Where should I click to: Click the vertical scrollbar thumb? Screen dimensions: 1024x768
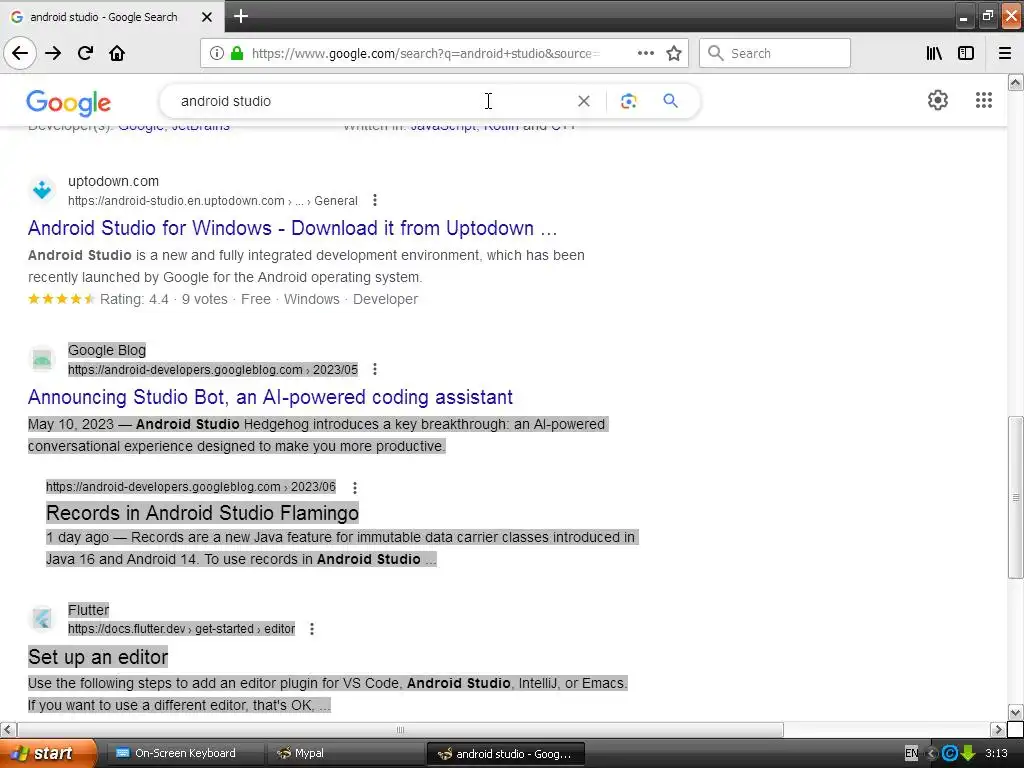(x=1015, y=498)
